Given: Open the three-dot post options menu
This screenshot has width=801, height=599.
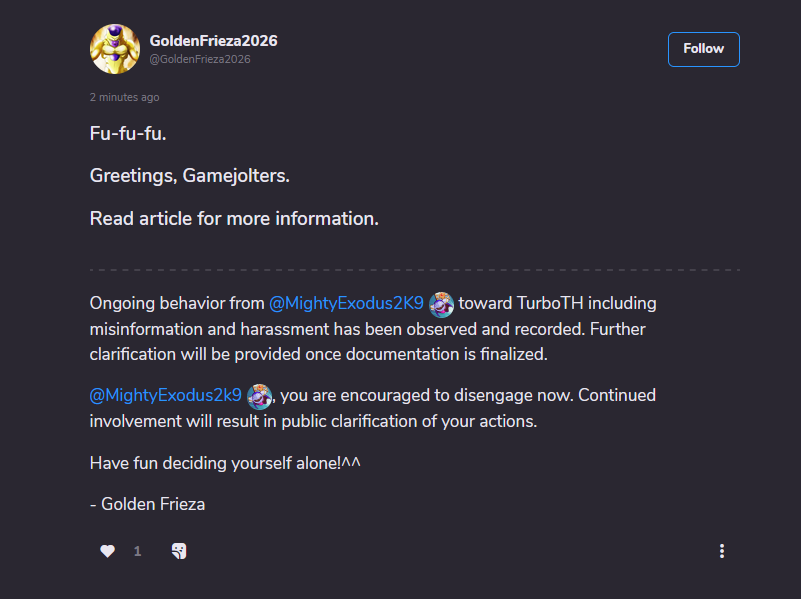Looking at the screenshot, I should (x=721, y=551).
